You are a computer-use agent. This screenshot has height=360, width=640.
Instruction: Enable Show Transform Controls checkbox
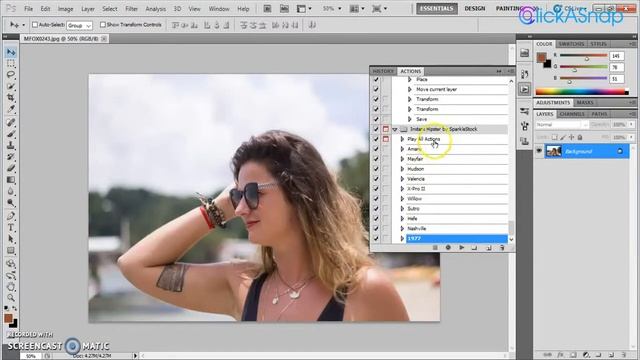pyautogui.click(x=102, y=25)
